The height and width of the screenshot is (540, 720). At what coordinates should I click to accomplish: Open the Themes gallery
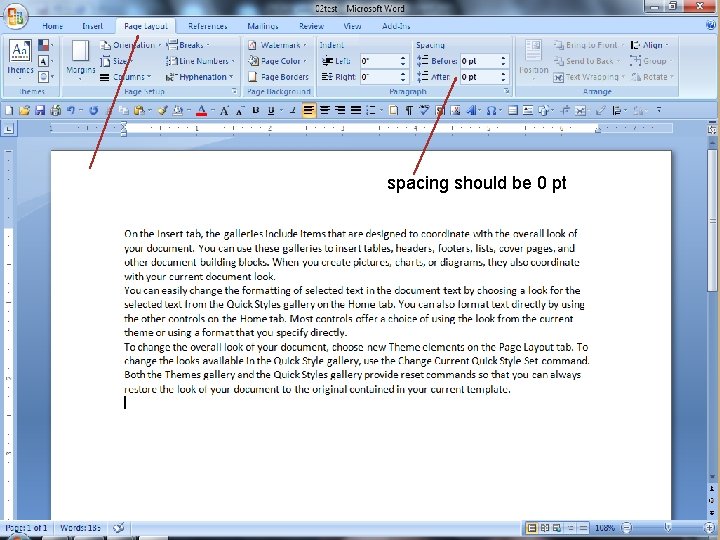(x=20, y=59)
